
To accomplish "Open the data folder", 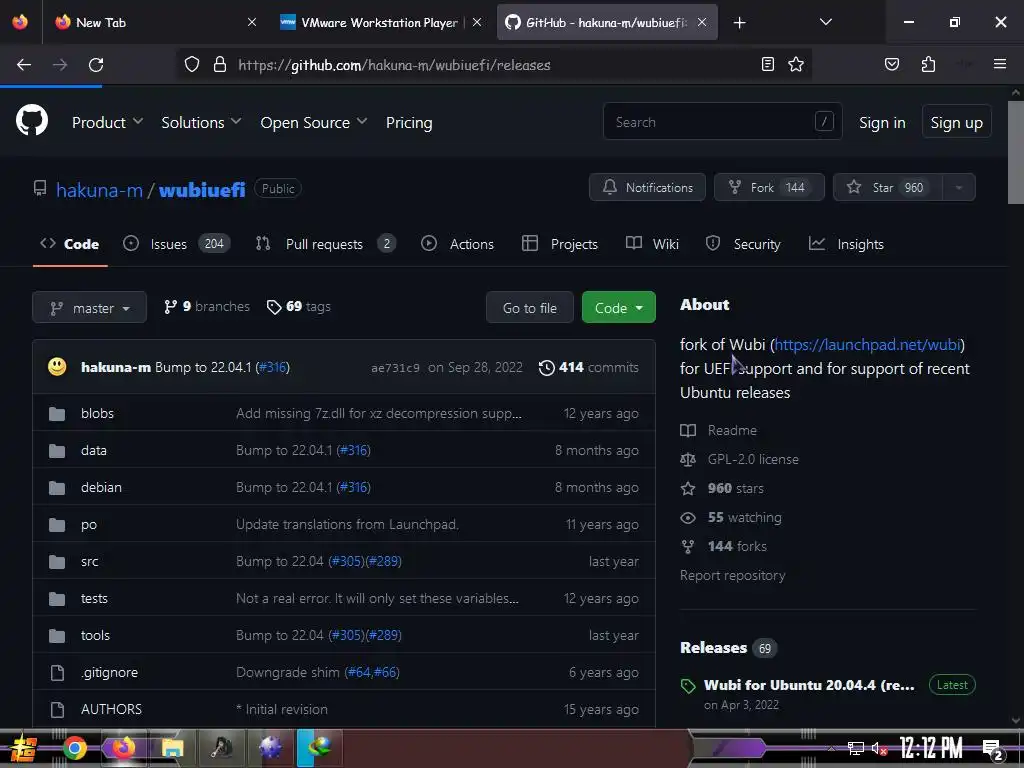I will point(93,450).
